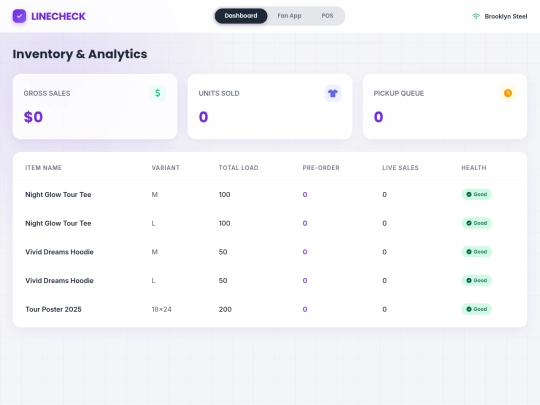Click the Good badge for Night Glow Tour Tee L
This screenshot has height=405, width=540.
click(477, 223)
